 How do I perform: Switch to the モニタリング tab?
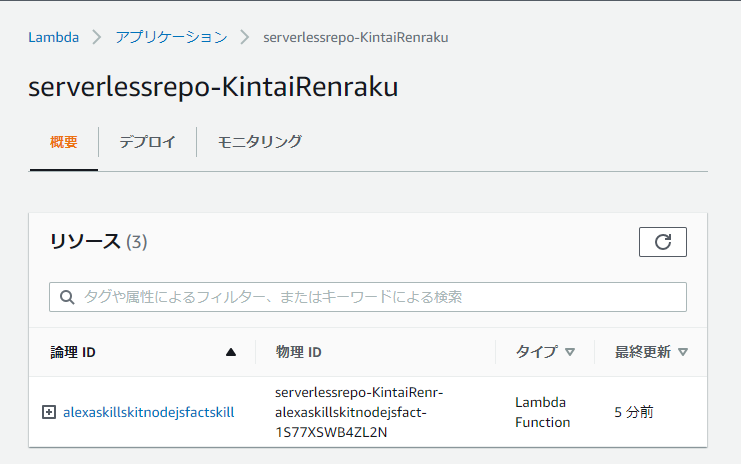pyautogui.click(x=259, y=142)
